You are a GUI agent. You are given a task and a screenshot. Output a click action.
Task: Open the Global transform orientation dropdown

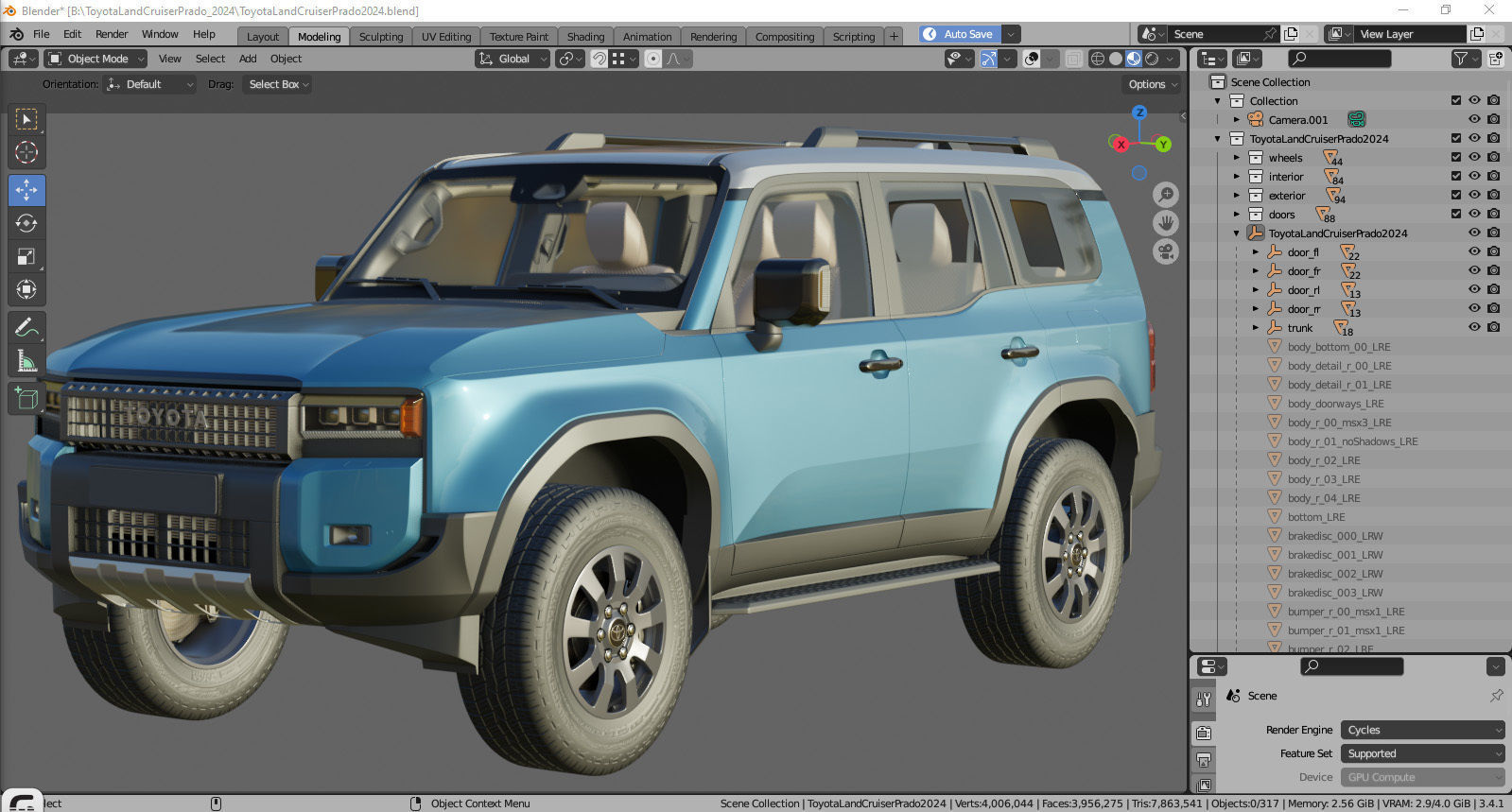[x=512, y=59]
